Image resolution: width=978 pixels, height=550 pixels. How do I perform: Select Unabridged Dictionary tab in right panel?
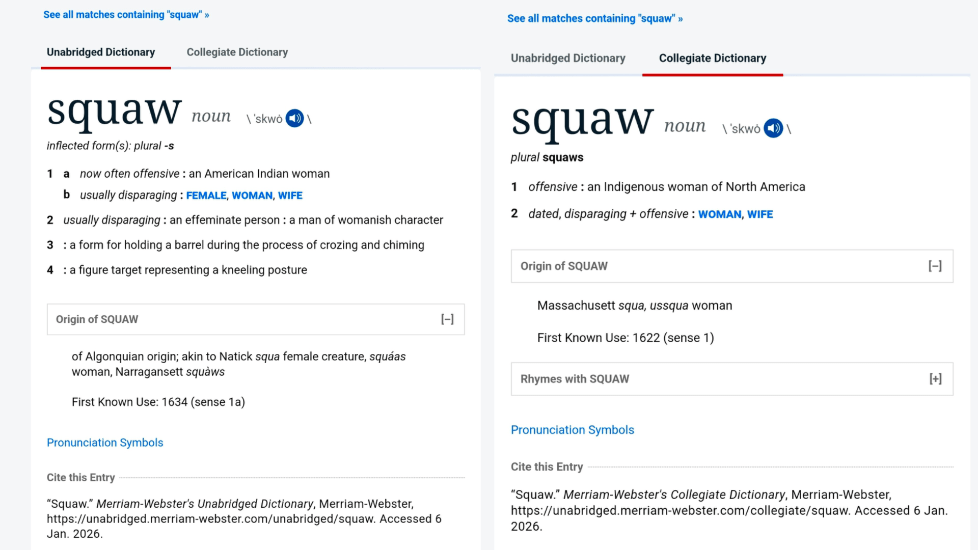[x=568, y=58]
